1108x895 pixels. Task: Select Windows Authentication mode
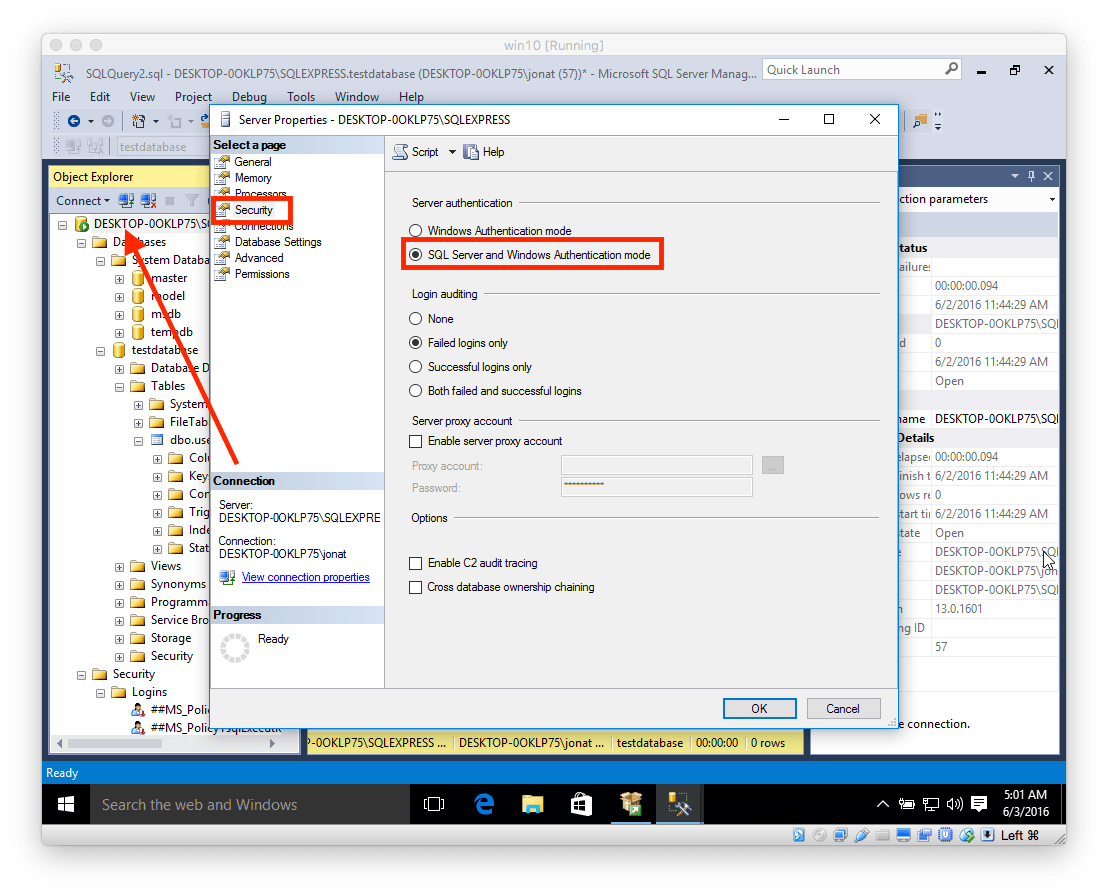pyautogui.click(x=416, y=230)
